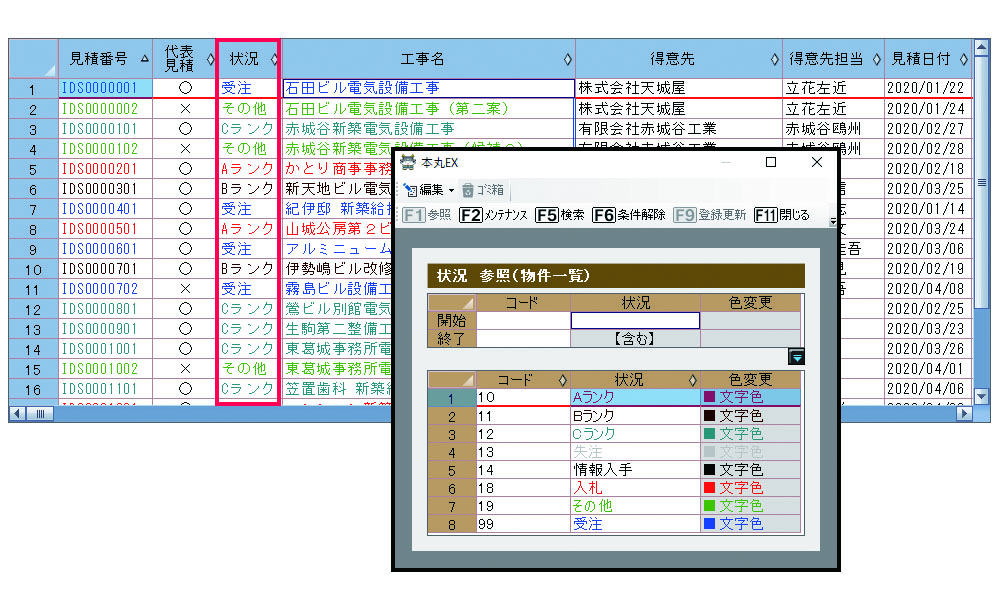Select the blue 受注 color swatch

[x=709, y=524]
